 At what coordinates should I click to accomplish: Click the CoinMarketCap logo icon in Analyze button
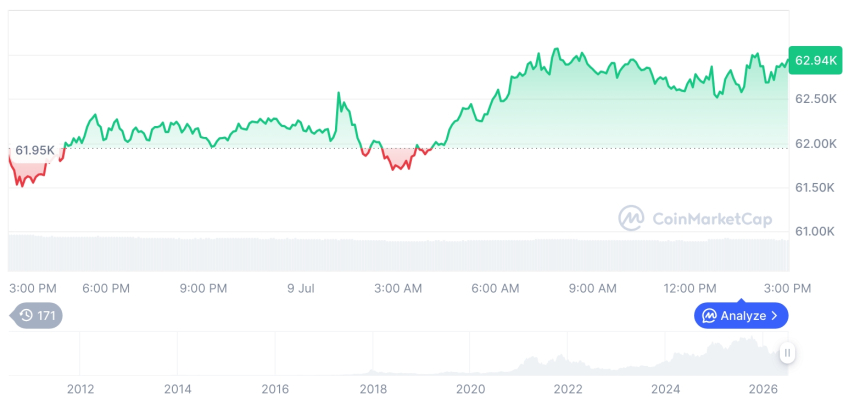(x=710, y=315)
